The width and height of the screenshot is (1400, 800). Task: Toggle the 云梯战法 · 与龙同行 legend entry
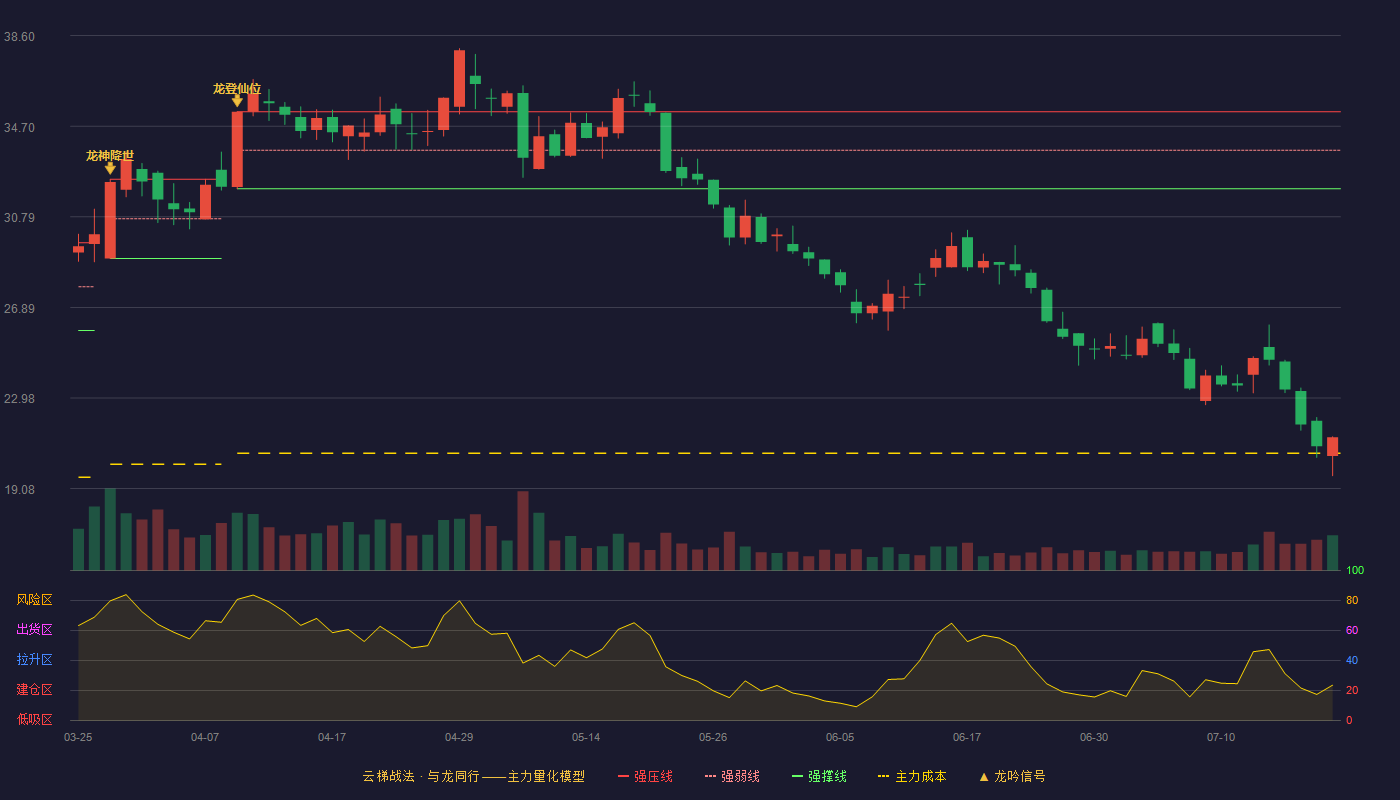(473, 776)
